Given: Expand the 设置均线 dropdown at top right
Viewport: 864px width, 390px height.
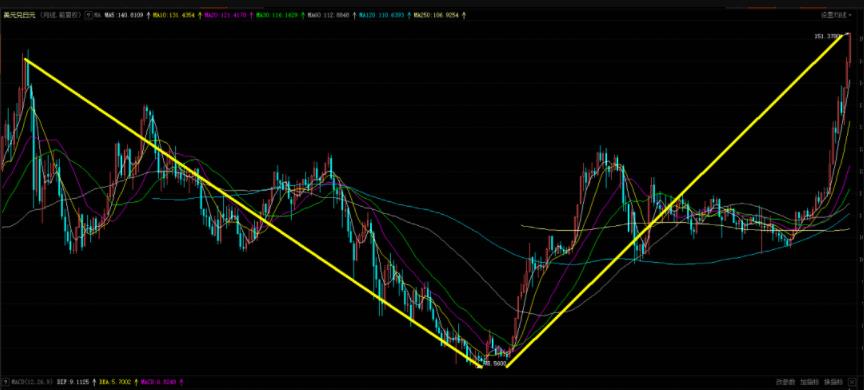Looking at the screenshot, I should tap(833, 15).
